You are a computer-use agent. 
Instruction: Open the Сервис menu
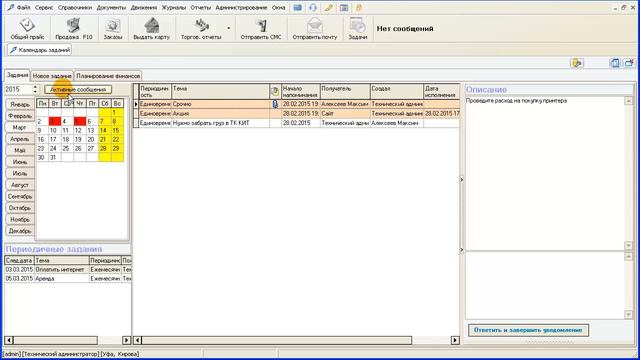[44, 7]
